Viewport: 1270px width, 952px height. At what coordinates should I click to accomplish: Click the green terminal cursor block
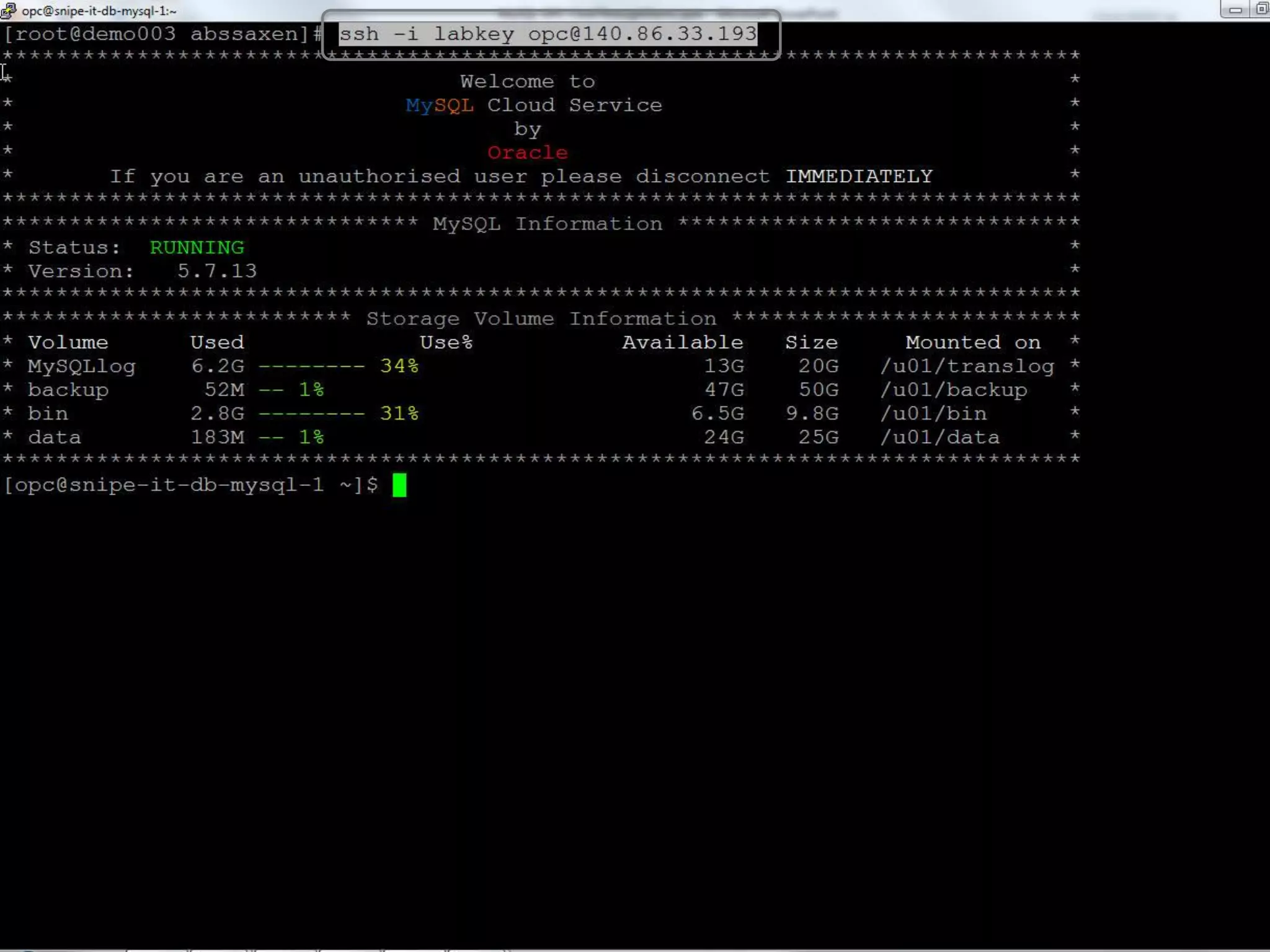pyautogui.click(x=399, y=485)
